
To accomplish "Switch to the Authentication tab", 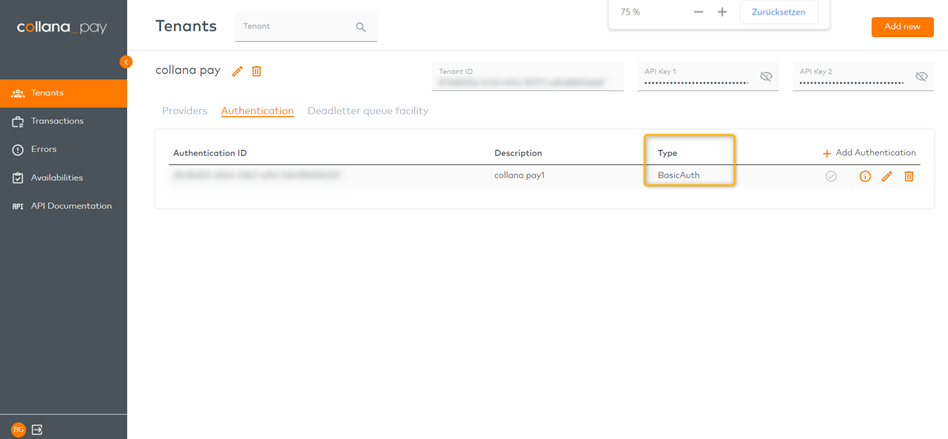I will tap(258, 111).
